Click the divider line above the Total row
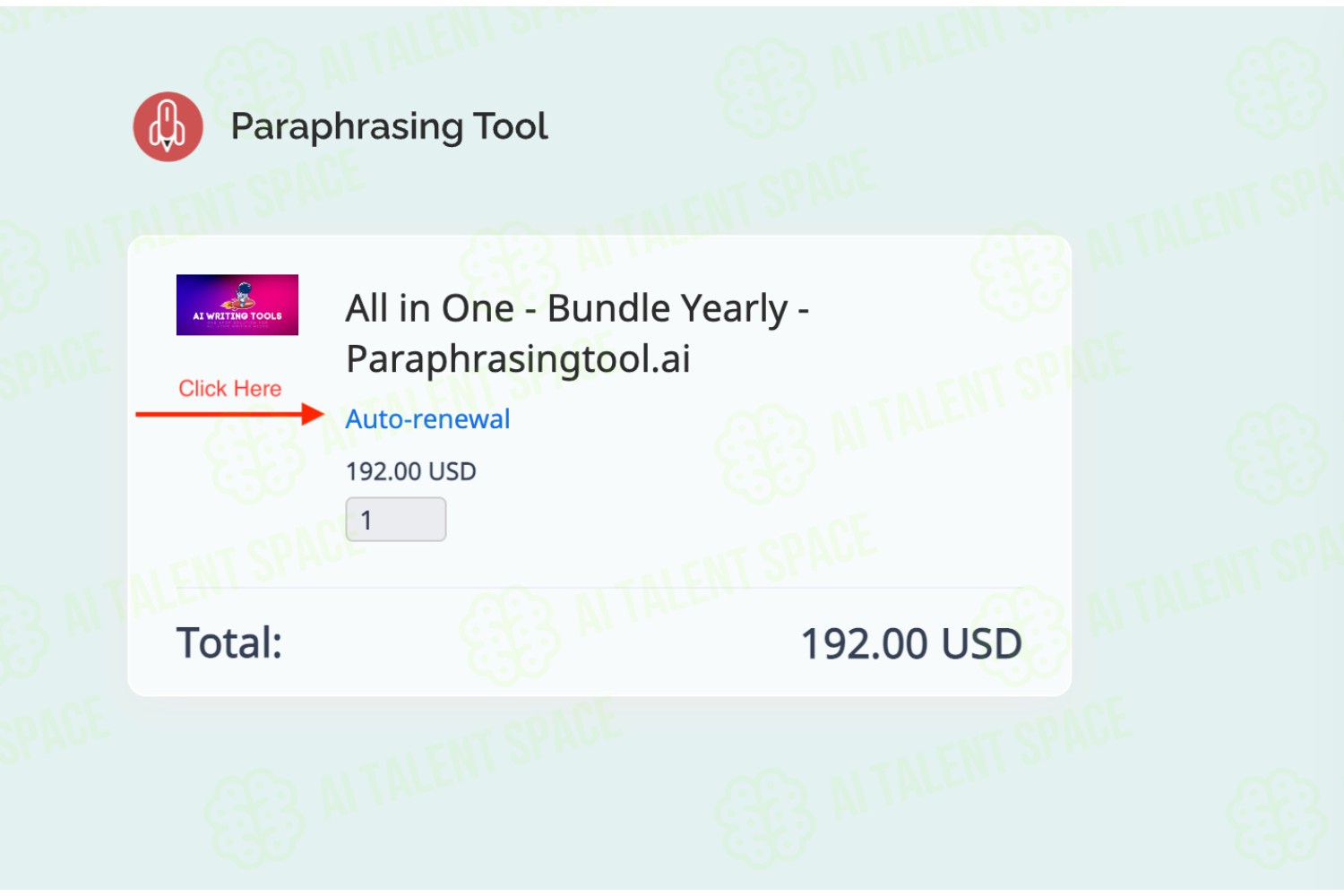Image resolution: width=1344 pixels, height=896 pixels. point(599,588)
